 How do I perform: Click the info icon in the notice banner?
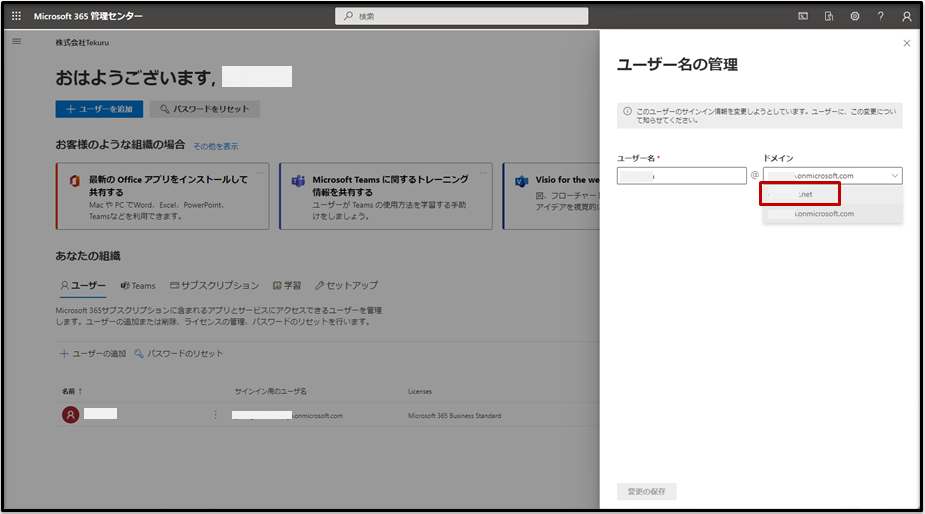[627, 112]
